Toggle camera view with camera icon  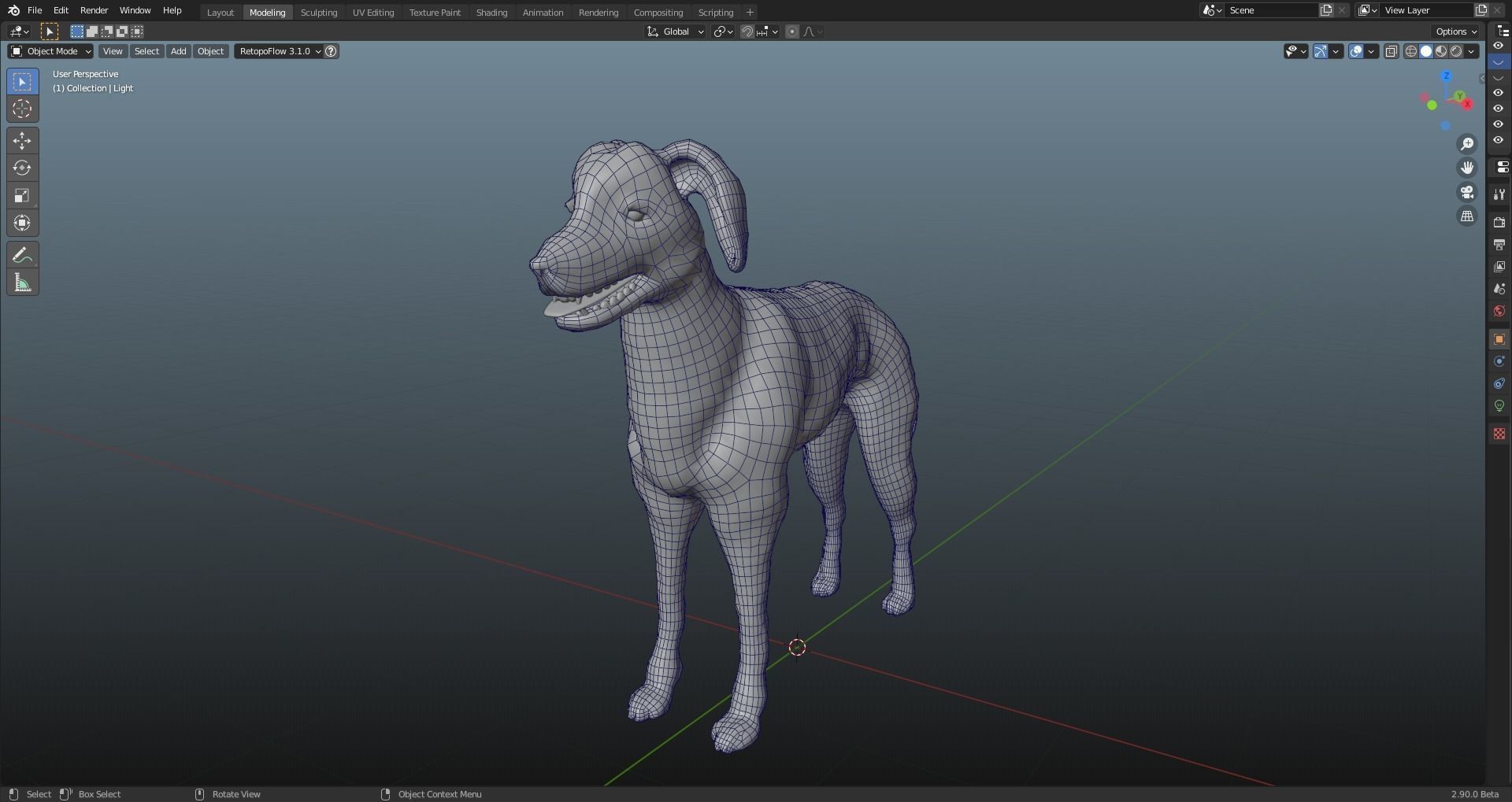pos(1467,192)
